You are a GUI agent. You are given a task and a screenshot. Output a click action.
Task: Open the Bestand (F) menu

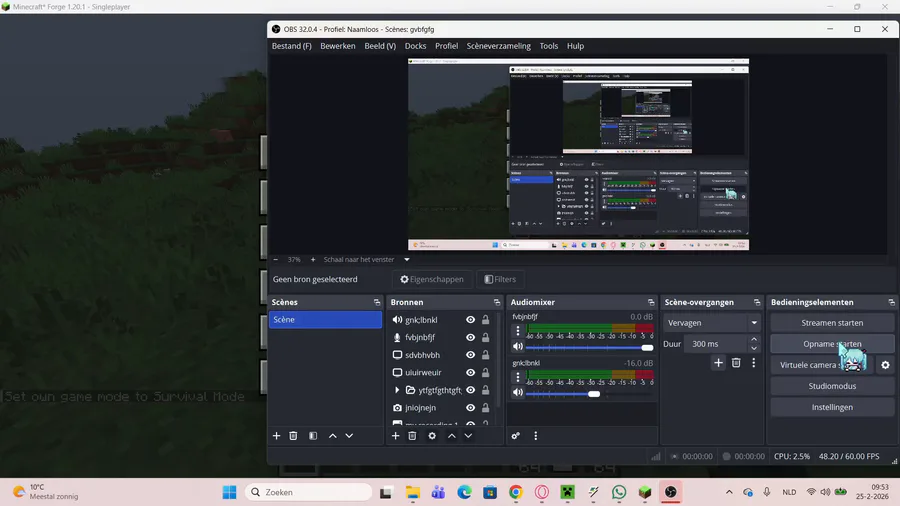(292, 46)
